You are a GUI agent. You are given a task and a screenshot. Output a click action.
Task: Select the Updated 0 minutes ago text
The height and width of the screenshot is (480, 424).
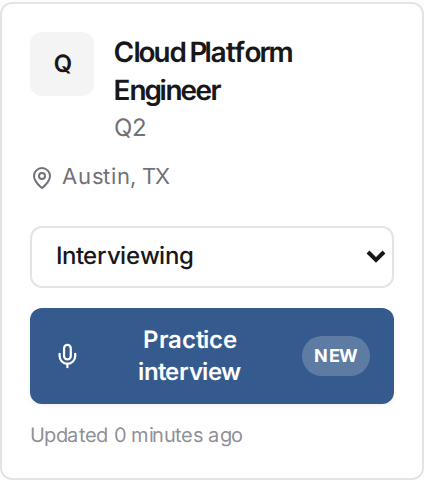point(137,435)
